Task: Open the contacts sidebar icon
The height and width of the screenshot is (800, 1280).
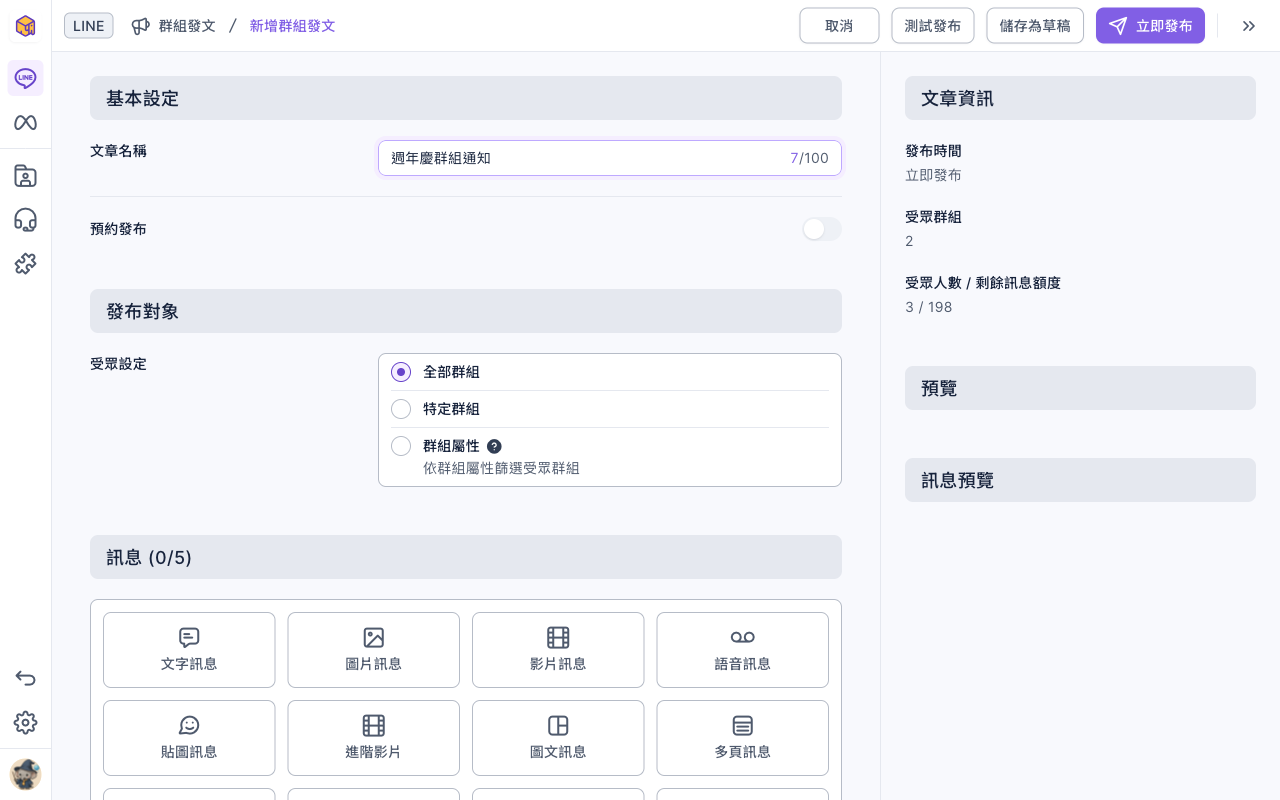Action: (x=25, y=176)
